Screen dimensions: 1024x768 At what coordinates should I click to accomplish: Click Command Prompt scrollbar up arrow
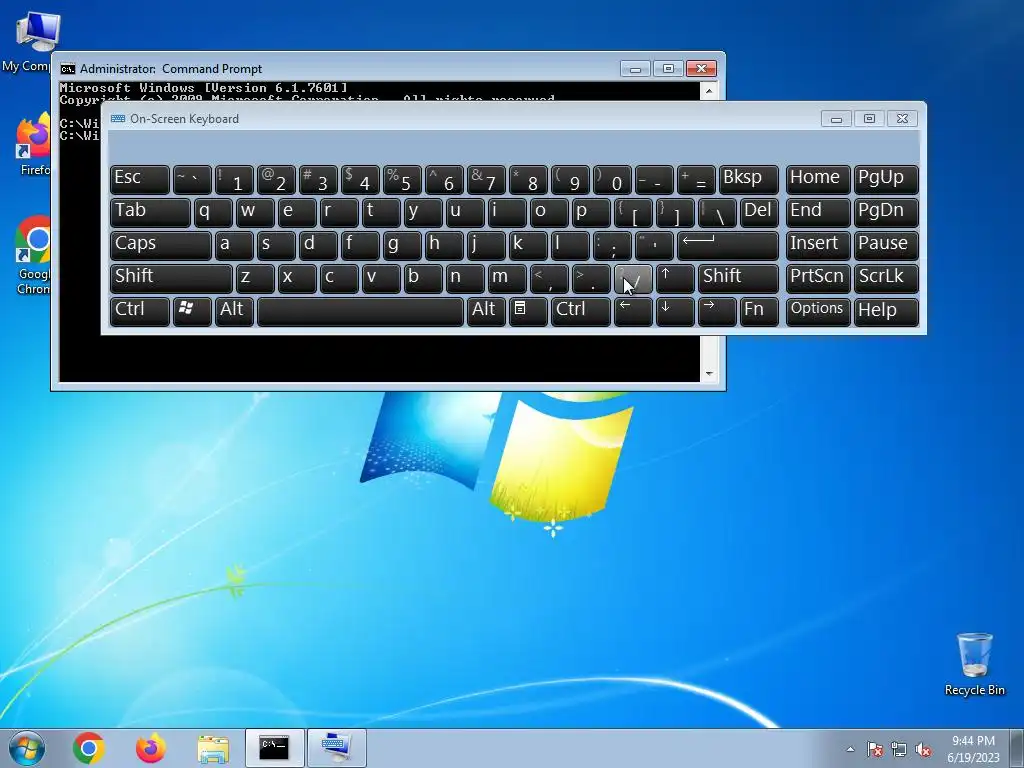[709, 90]
